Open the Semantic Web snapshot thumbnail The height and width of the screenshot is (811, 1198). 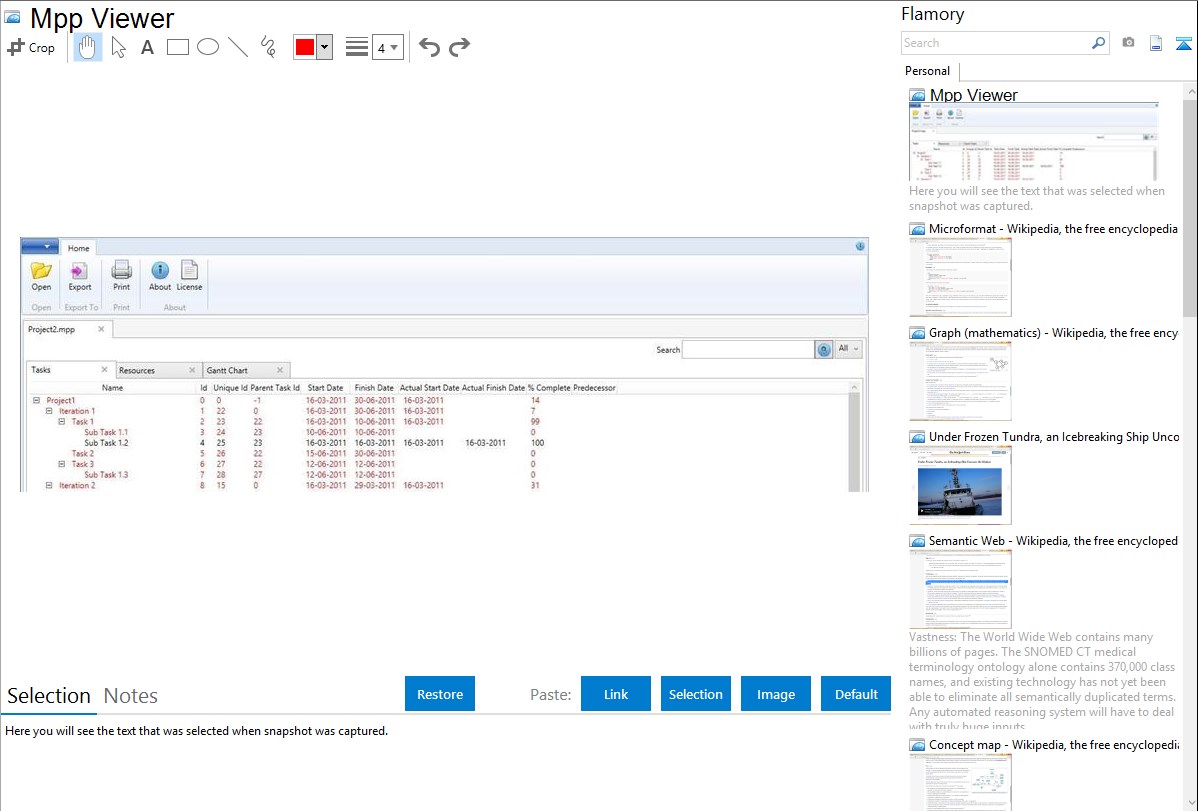(960, 589)
